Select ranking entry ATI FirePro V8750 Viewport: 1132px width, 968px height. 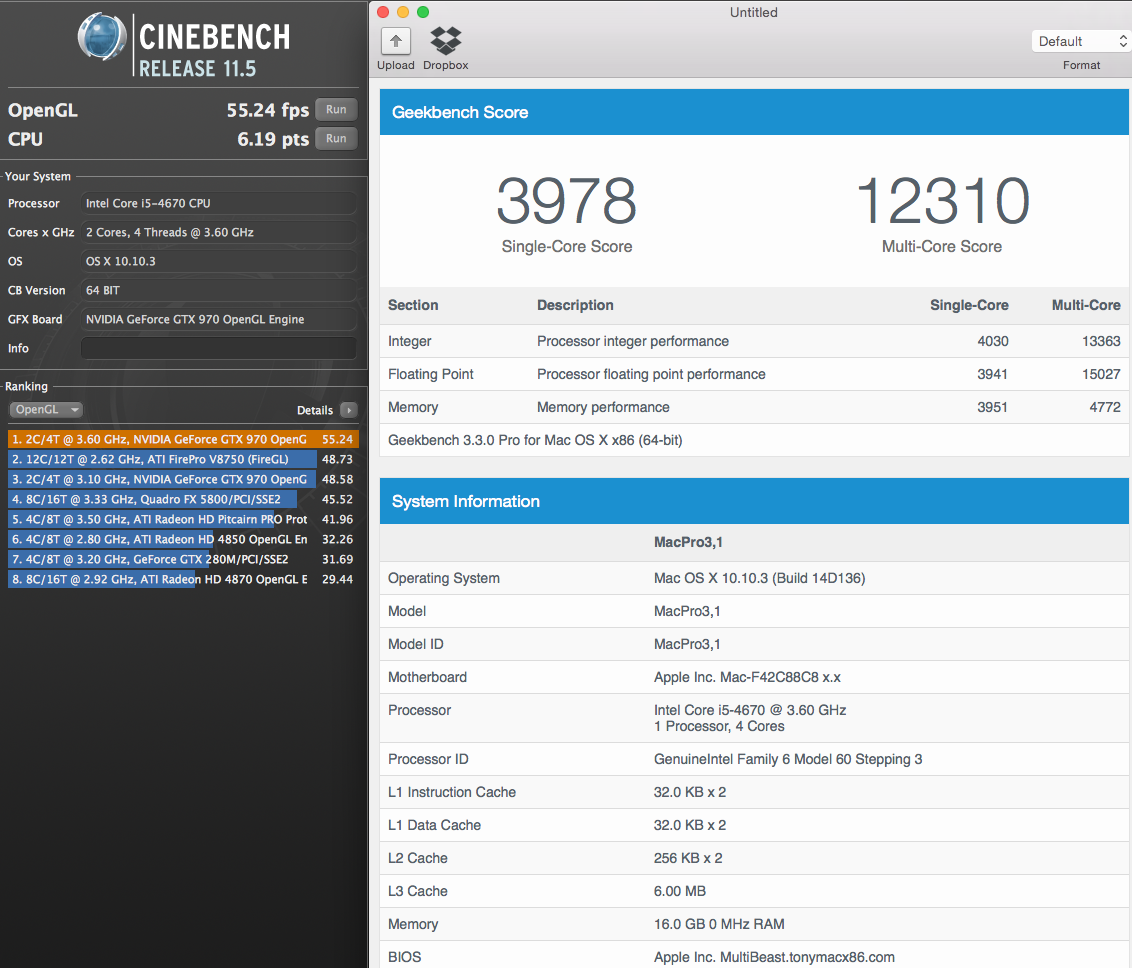[182, 459]
